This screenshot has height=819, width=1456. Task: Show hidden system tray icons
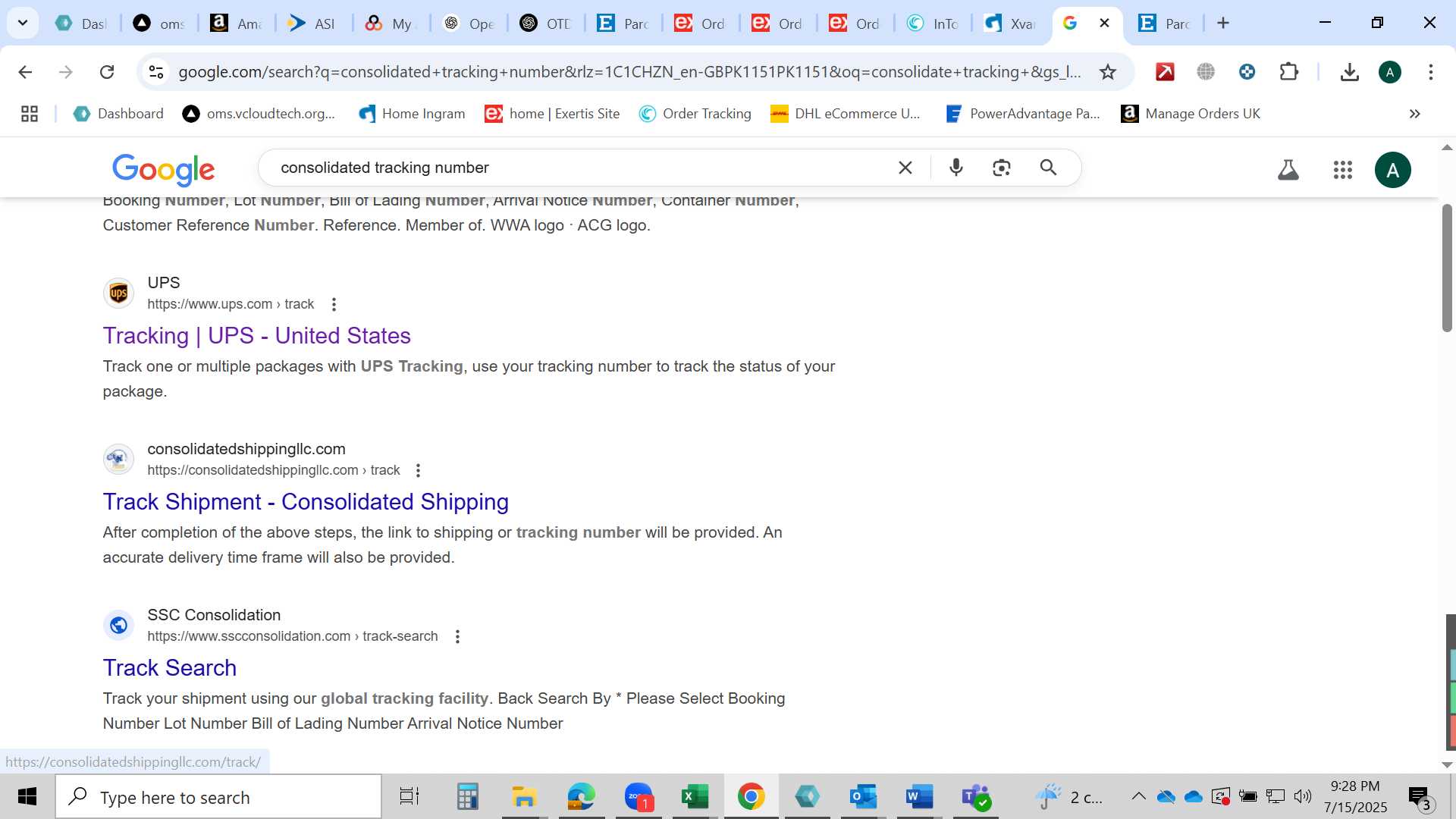[x=1138, y=796]
